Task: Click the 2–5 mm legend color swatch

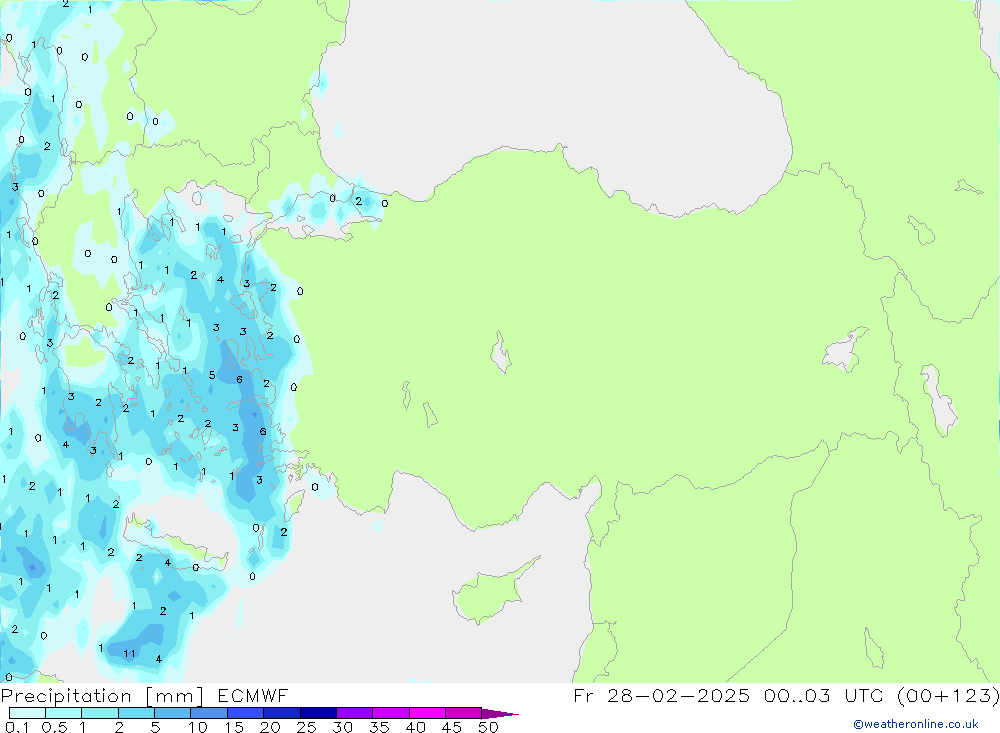Action: coord(136,713)
